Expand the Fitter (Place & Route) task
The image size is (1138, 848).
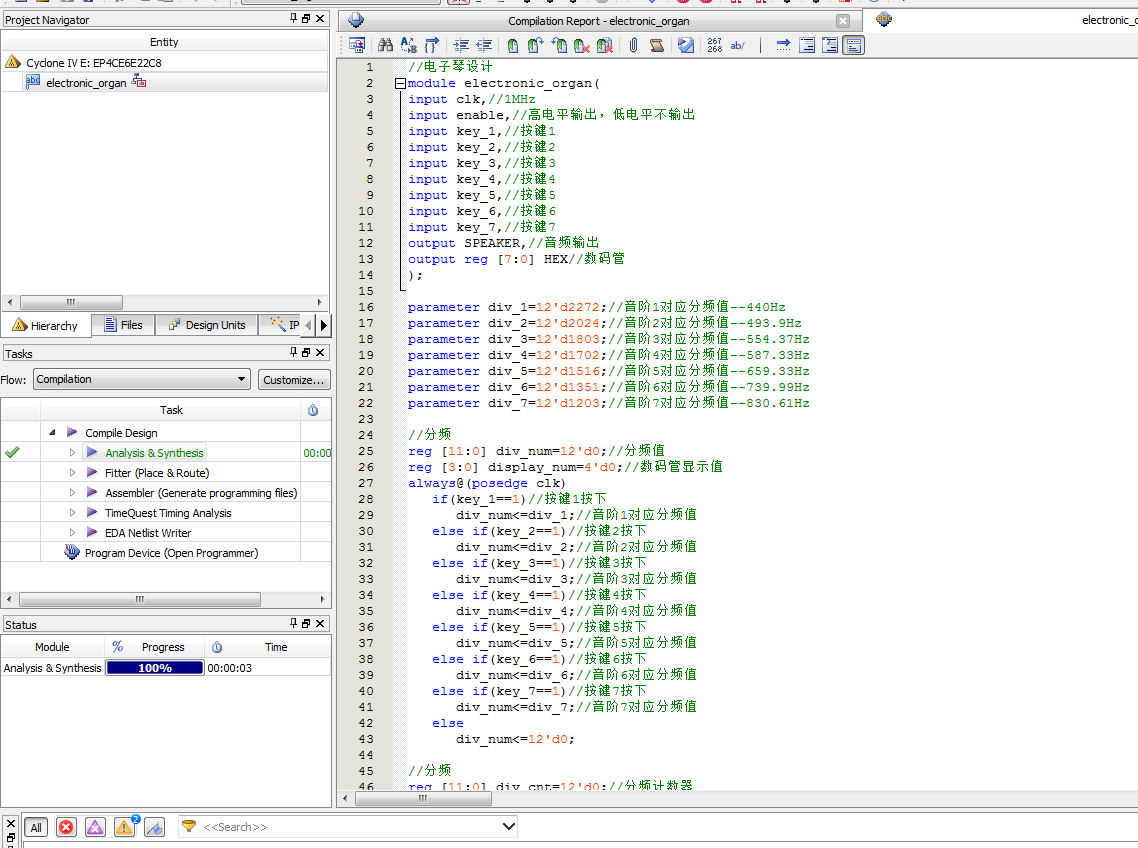click(73, 473)
